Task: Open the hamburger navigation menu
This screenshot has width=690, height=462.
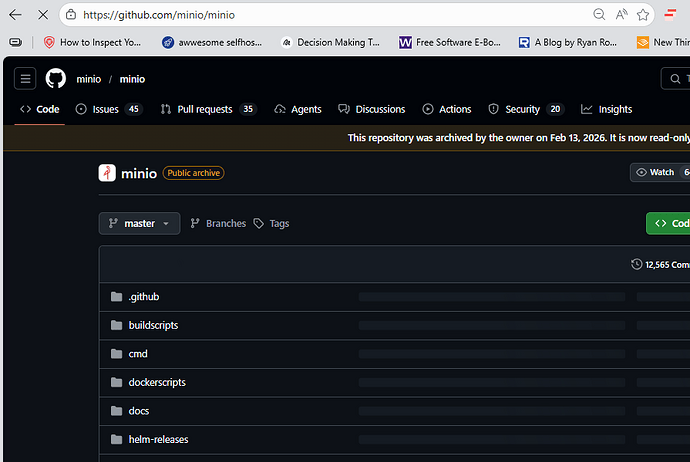Action: click(x=25, y=79)
